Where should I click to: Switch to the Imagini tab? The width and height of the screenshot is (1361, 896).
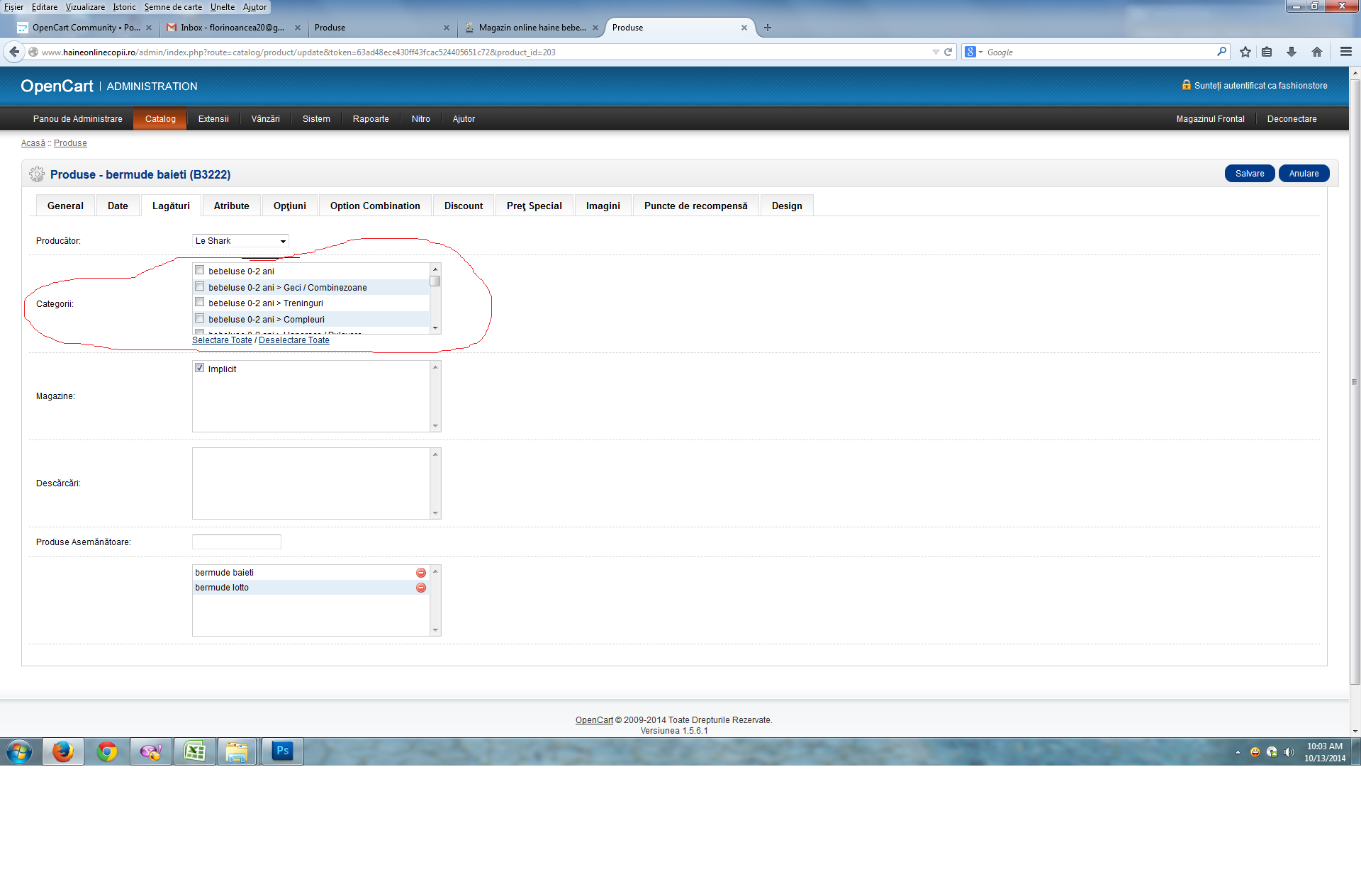coord(603,206)
